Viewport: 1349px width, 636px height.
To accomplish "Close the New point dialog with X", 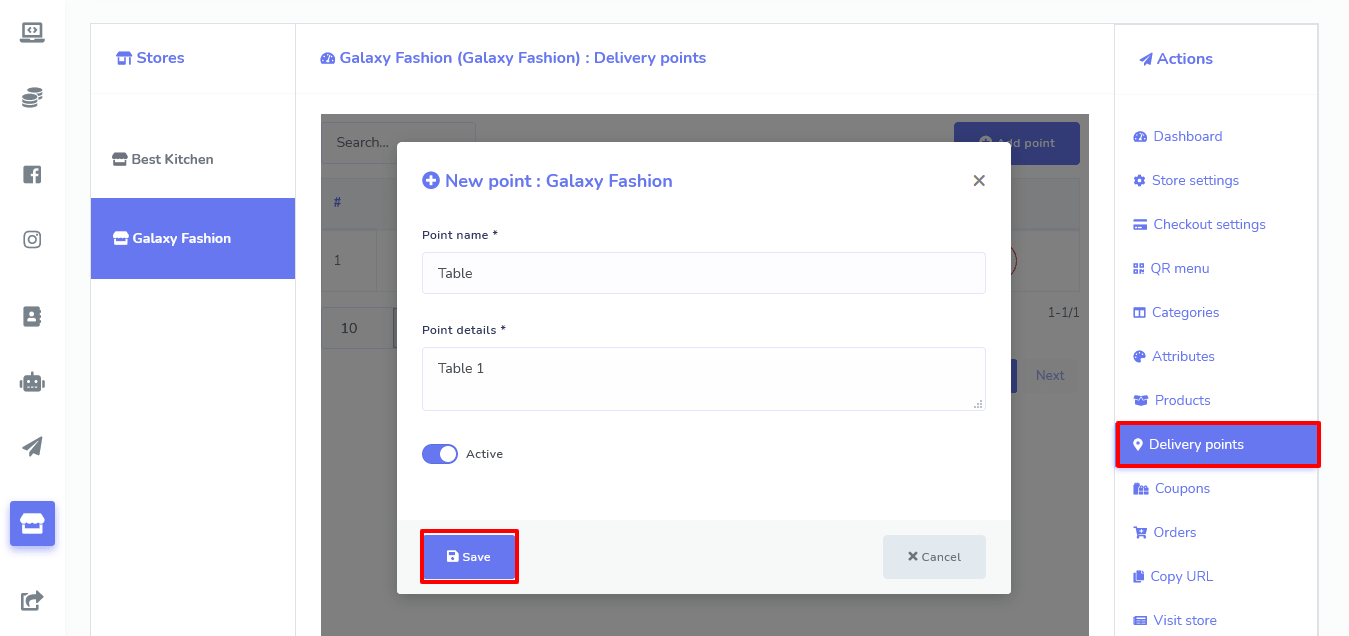I will 979,181.
